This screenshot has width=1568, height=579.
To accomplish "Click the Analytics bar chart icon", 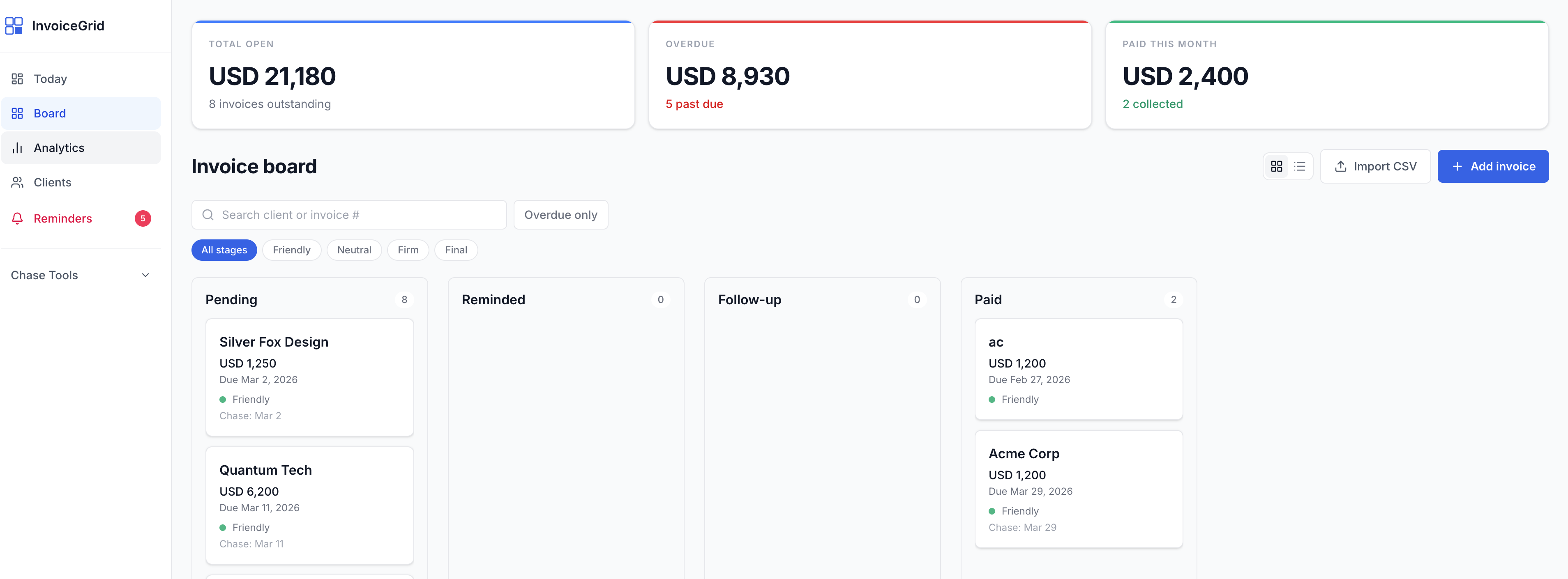I will [17, 148].
